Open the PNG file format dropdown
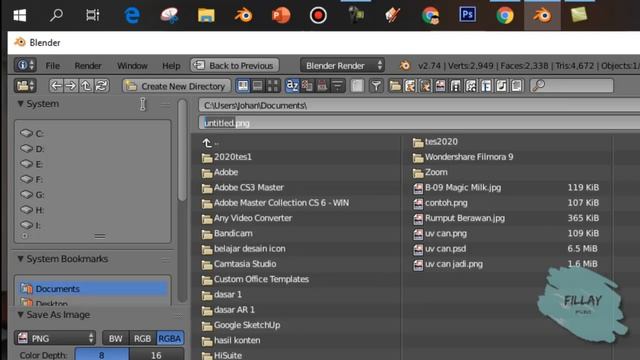 click(55, 338)
